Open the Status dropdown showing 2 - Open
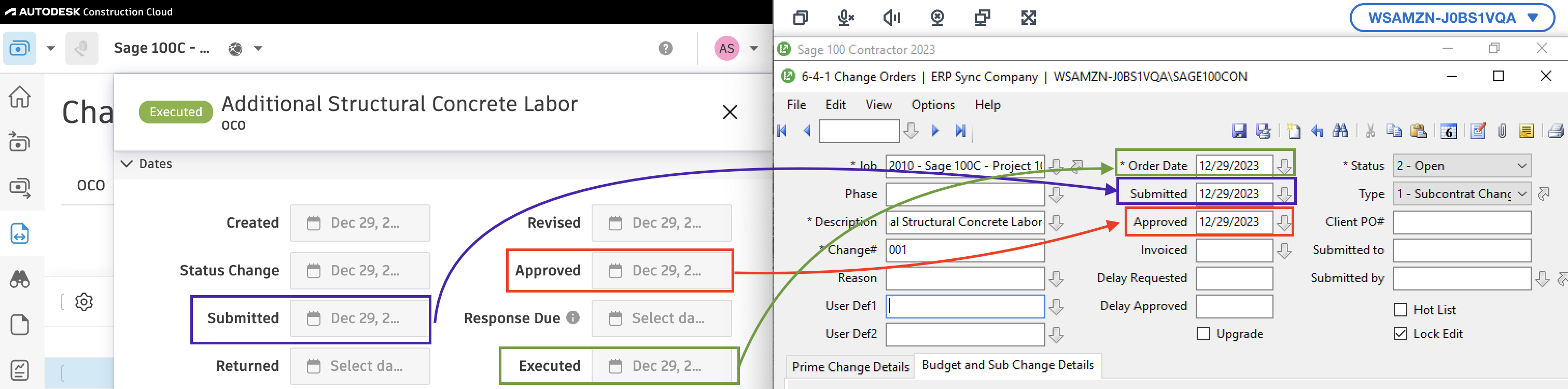The image size is (1568, 389). [1462, 165]
